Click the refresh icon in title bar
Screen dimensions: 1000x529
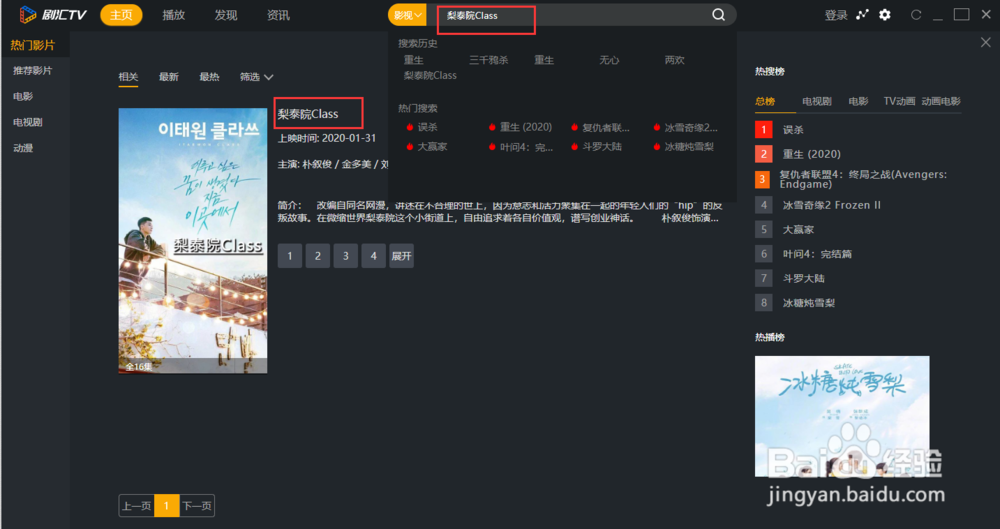916,15
